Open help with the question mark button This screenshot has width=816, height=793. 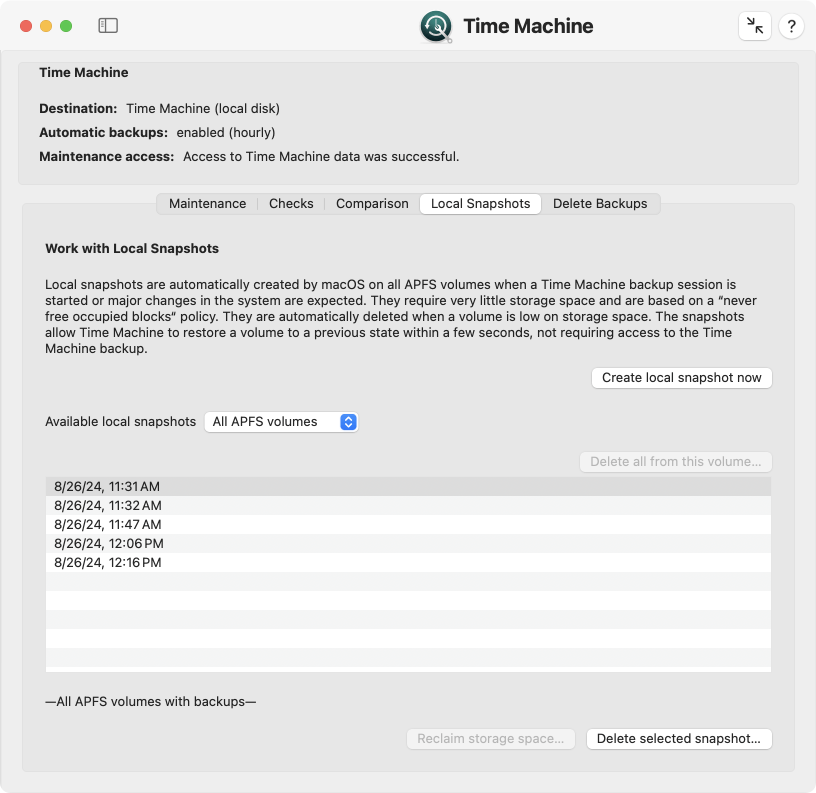tap(791, 25)
